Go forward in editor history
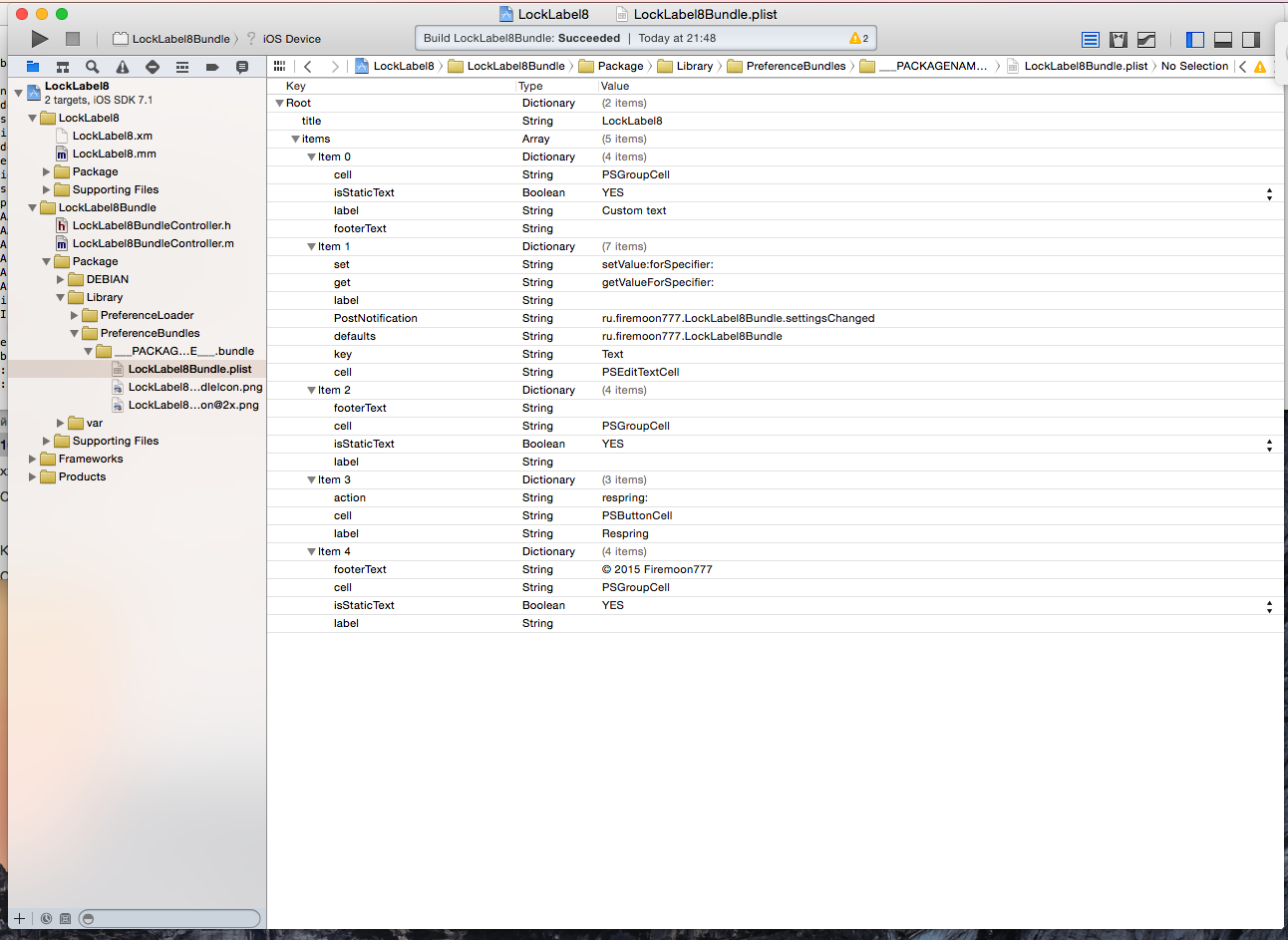1288x940 pixels. (335, 66)
